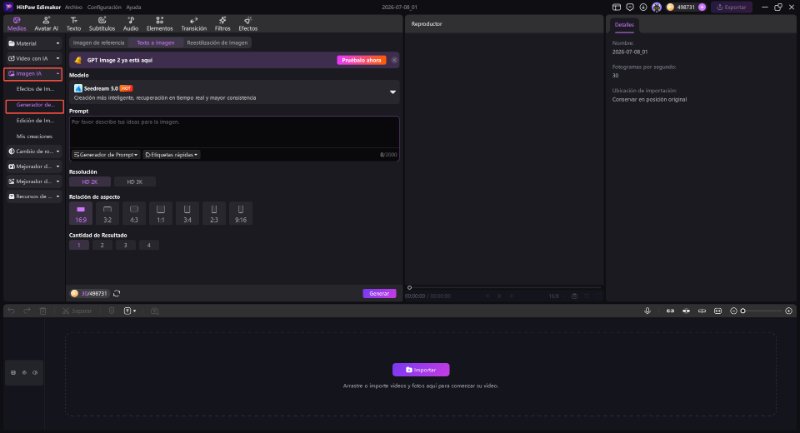Set result quantity to 4
Image resolution: width=800 pixels, height=433 pixels.
(x=148, y=245)
